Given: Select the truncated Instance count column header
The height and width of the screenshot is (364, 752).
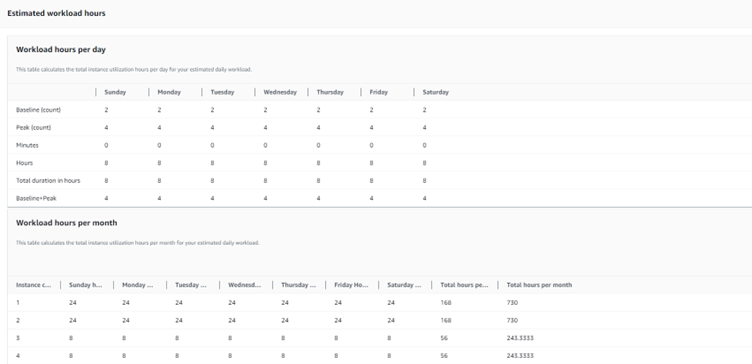Looking at the screenshot, I should click(34, 285).
